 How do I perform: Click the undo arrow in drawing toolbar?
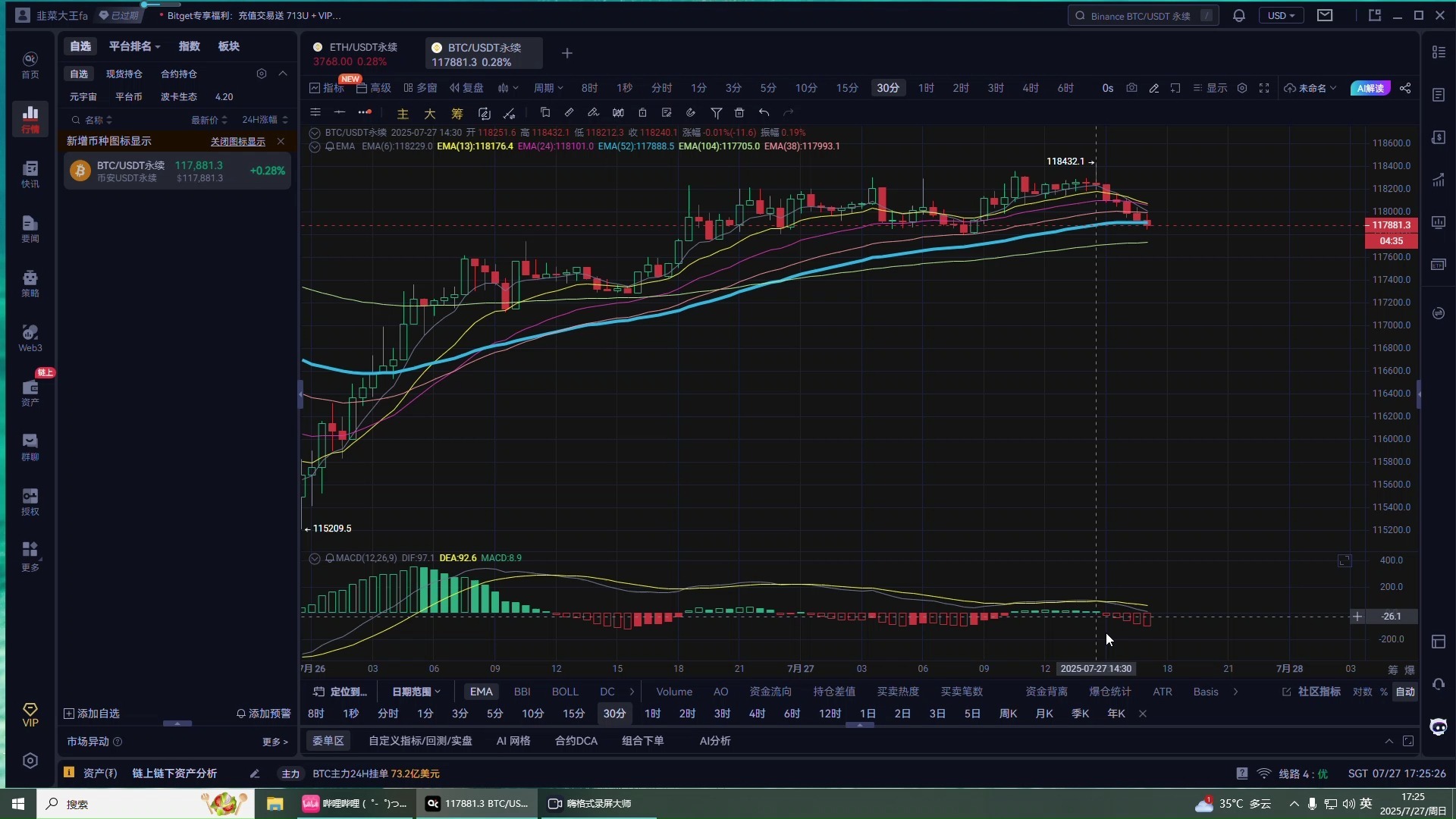point(764,113)
